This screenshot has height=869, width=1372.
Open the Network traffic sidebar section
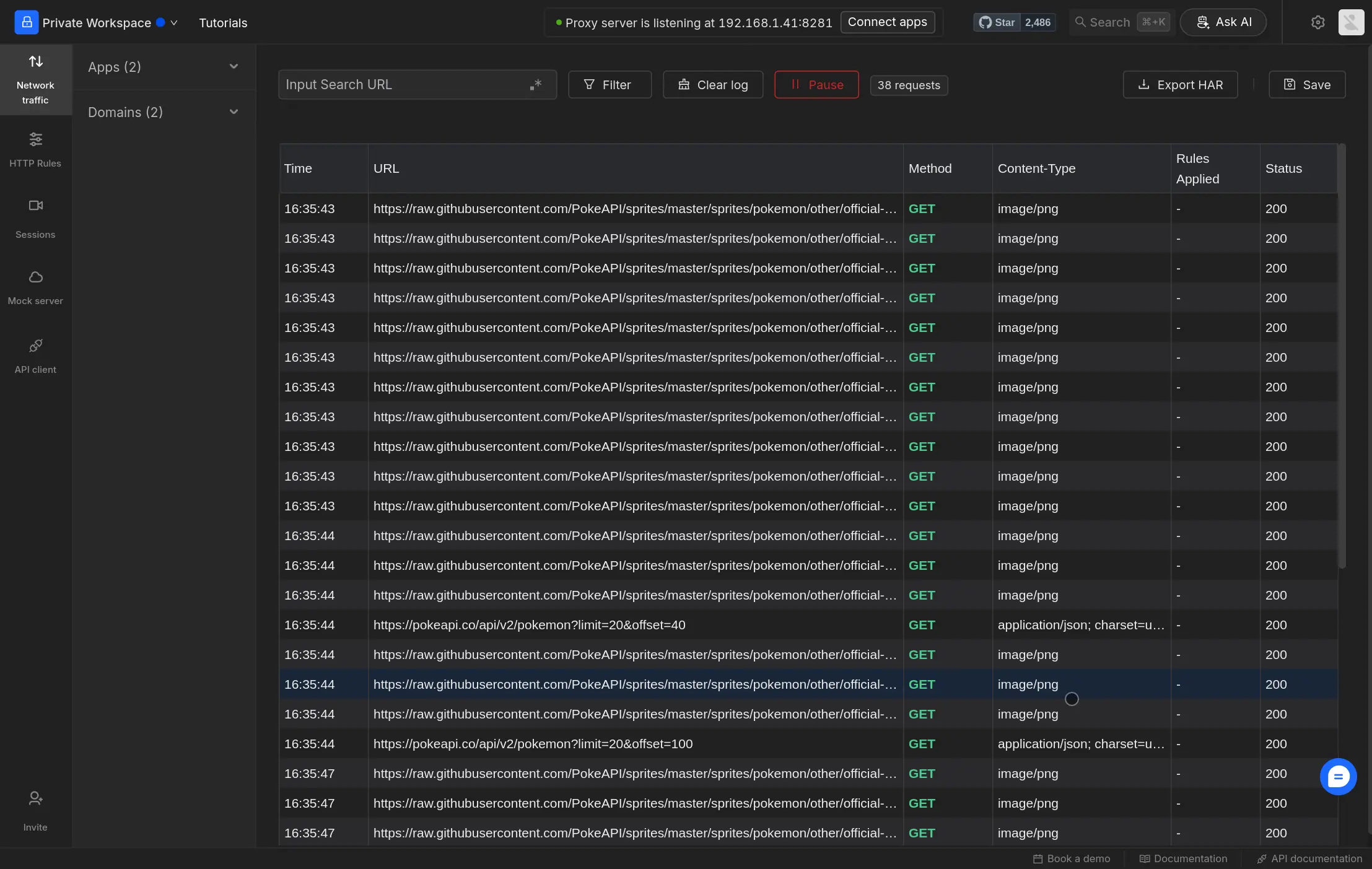(x=35, y=79)
